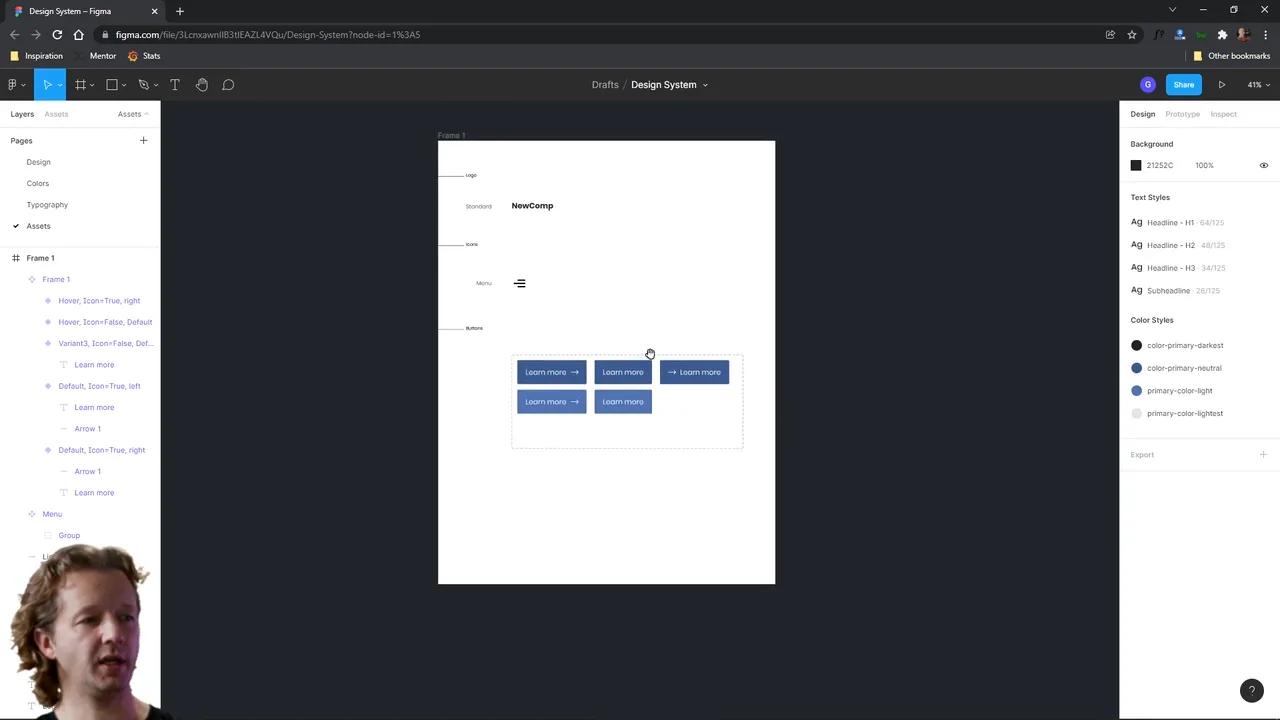This screenshot has height=720, width=1280.
Task: Select the color-primary-neutral swatch
Action: 1136,368
